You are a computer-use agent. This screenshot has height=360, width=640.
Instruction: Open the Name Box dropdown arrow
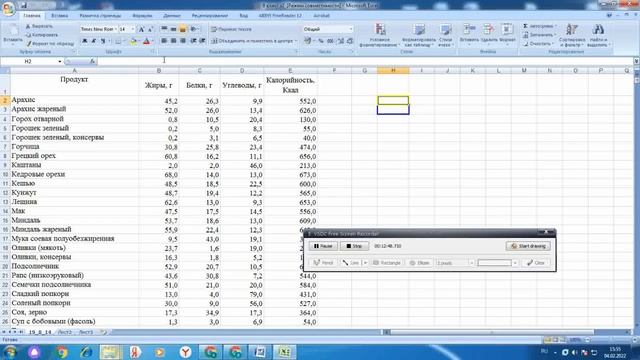click(x=60, y=61)
